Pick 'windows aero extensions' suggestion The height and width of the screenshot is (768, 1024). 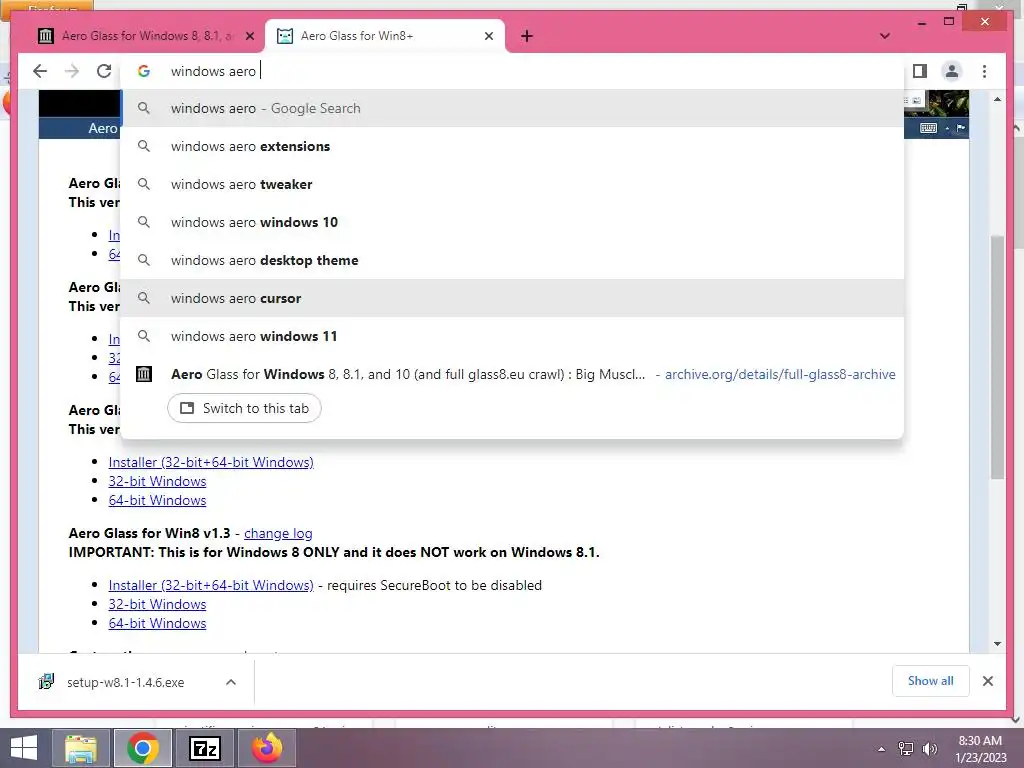tap(512, 146)
